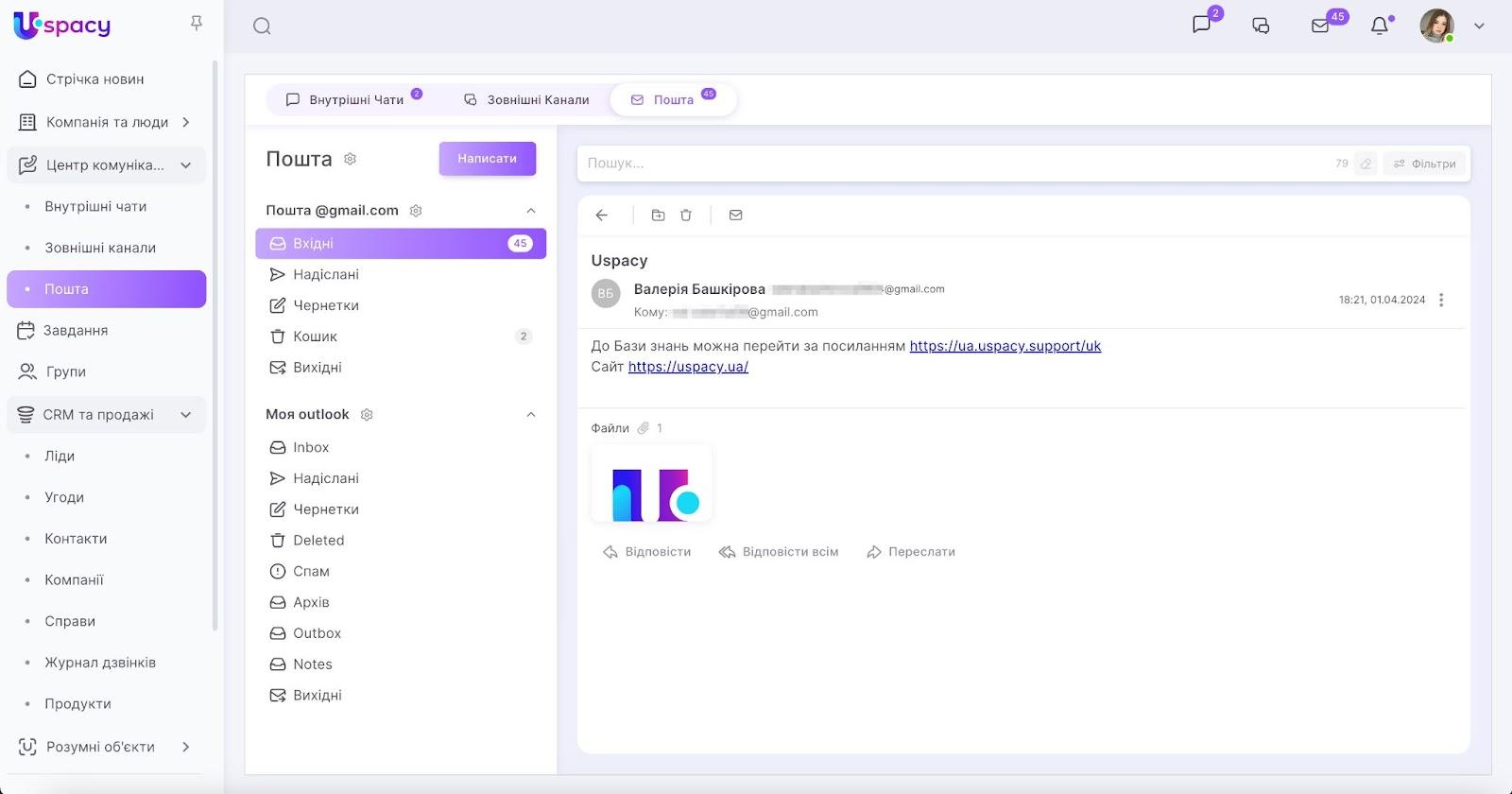Switch to Внутрішні Чати tab
The width and height of the screenshot is (1512, 794).
353,99
